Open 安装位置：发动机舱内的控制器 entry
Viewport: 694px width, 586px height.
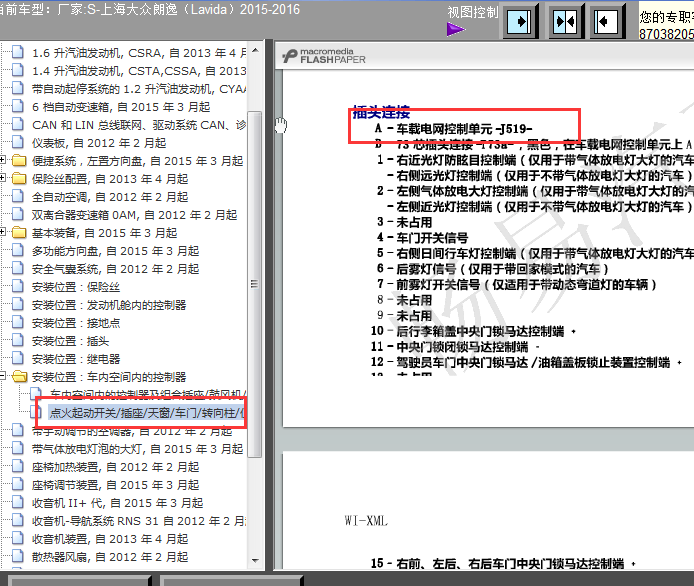tap(109, 305)
